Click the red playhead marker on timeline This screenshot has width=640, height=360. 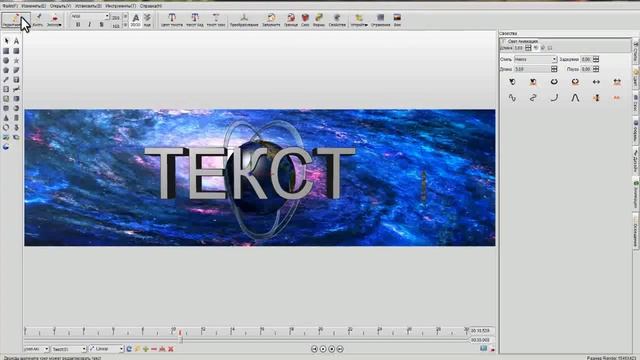[x=180, y=333]
